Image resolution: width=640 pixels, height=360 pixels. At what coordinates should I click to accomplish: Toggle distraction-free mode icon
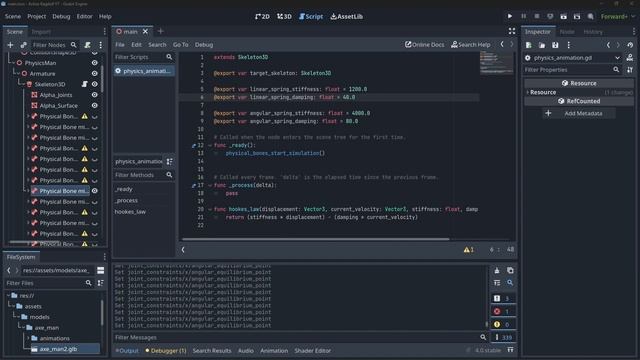click(x=512, y=31)
